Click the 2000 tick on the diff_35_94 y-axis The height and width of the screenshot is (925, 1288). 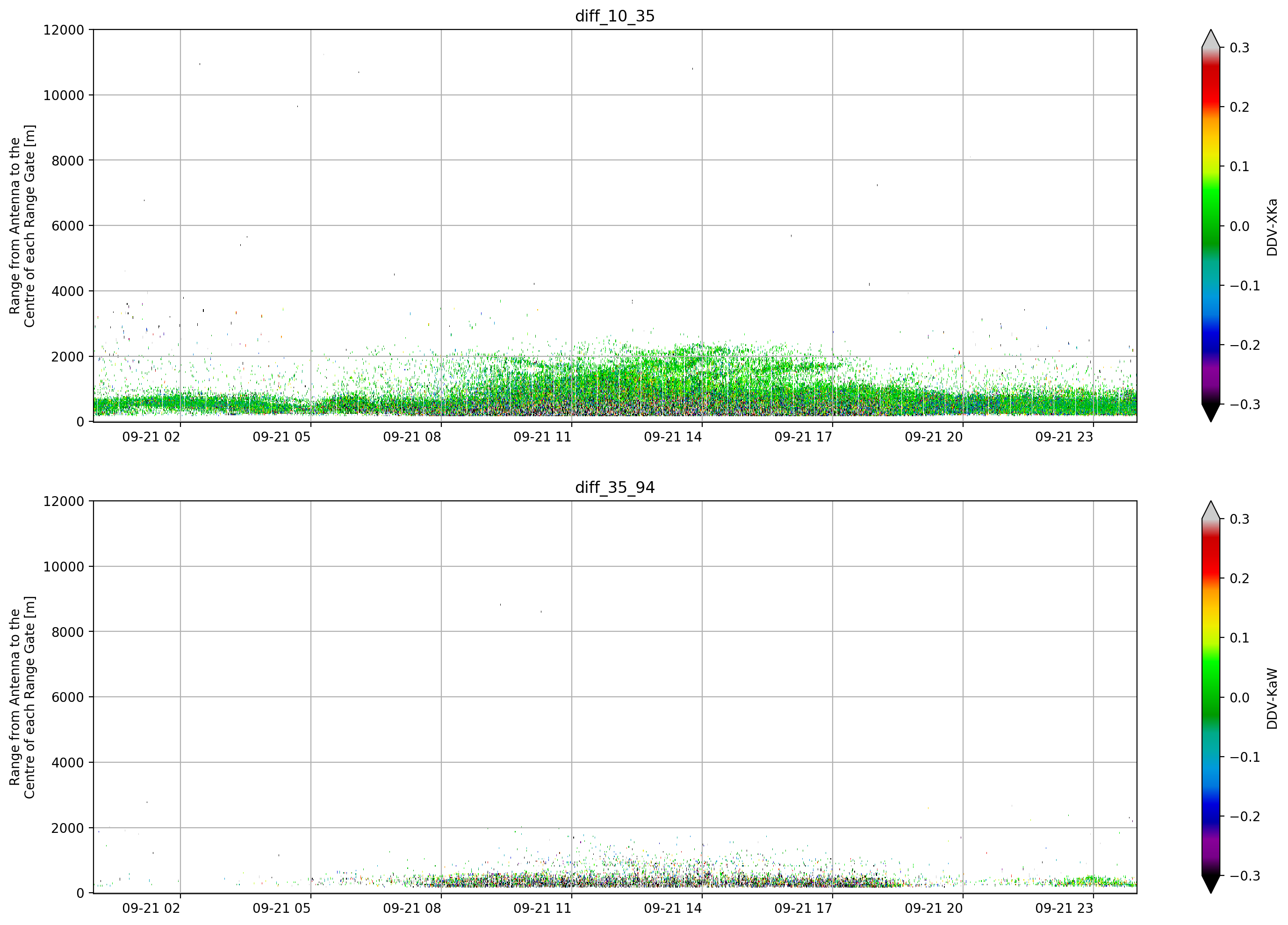click(x=68, y=828)
